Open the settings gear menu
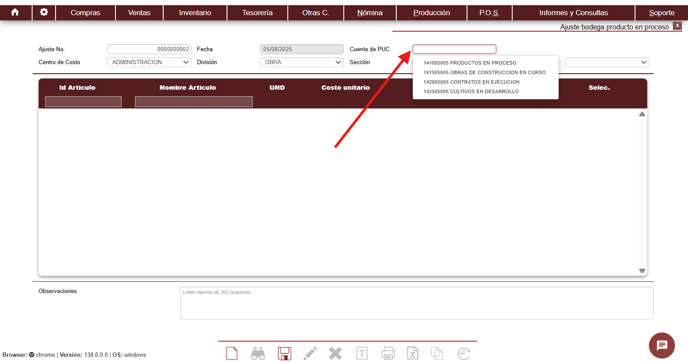This screenshot has width=688, height=362. point(43,12)
